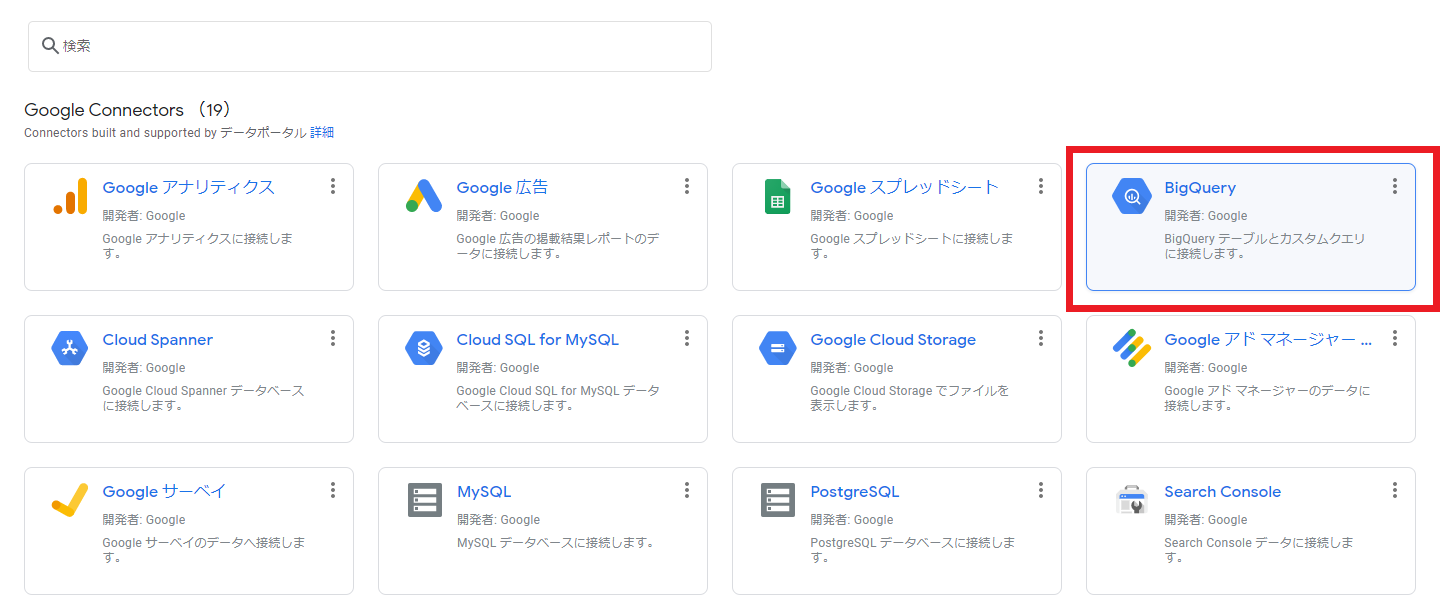
Task: Open more options for MySQL card
Action: click(x=687, y=490)
